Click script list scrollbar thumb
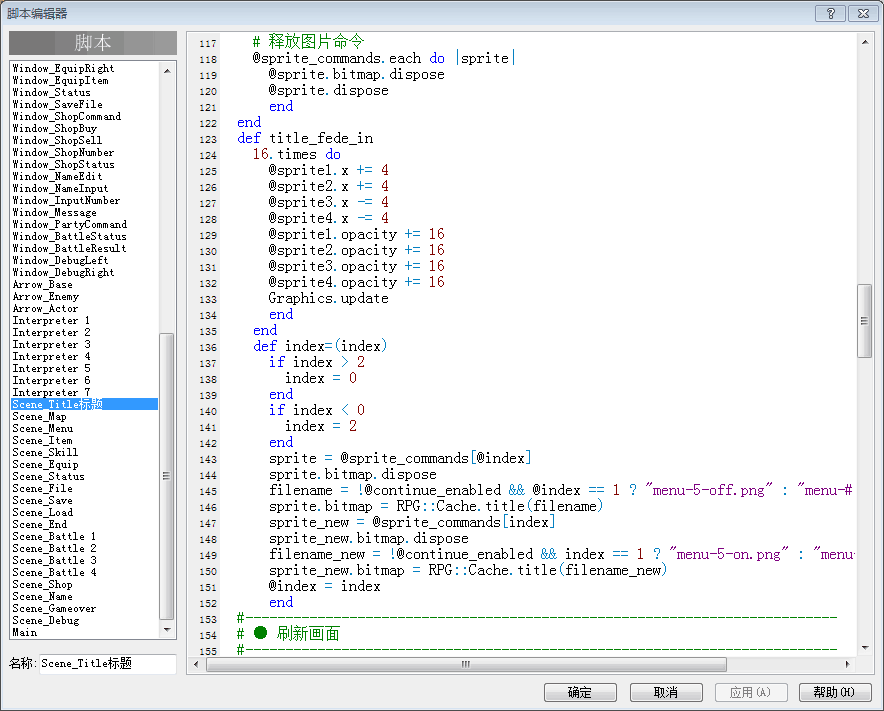The image size is (884, 711). click(167, 476)
